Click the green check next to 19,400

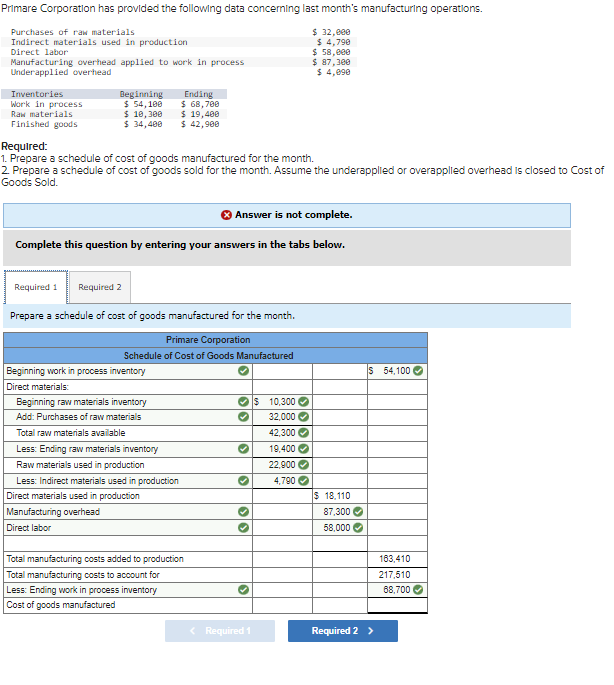tap(304, 449)
